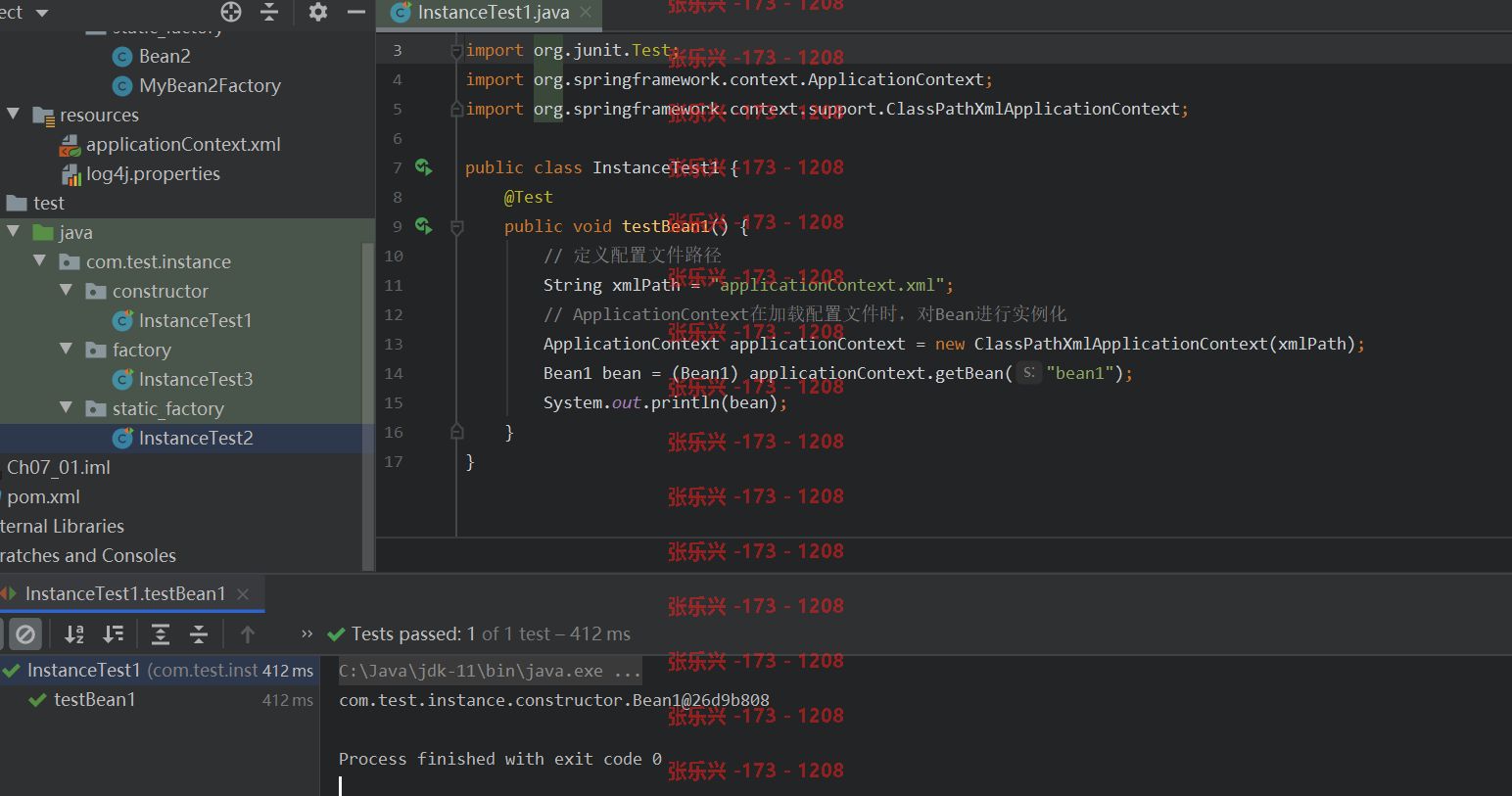The image size is (1512, 796).
Task: Fold the testBean1 method at line 9
Action: pos(456,226)
